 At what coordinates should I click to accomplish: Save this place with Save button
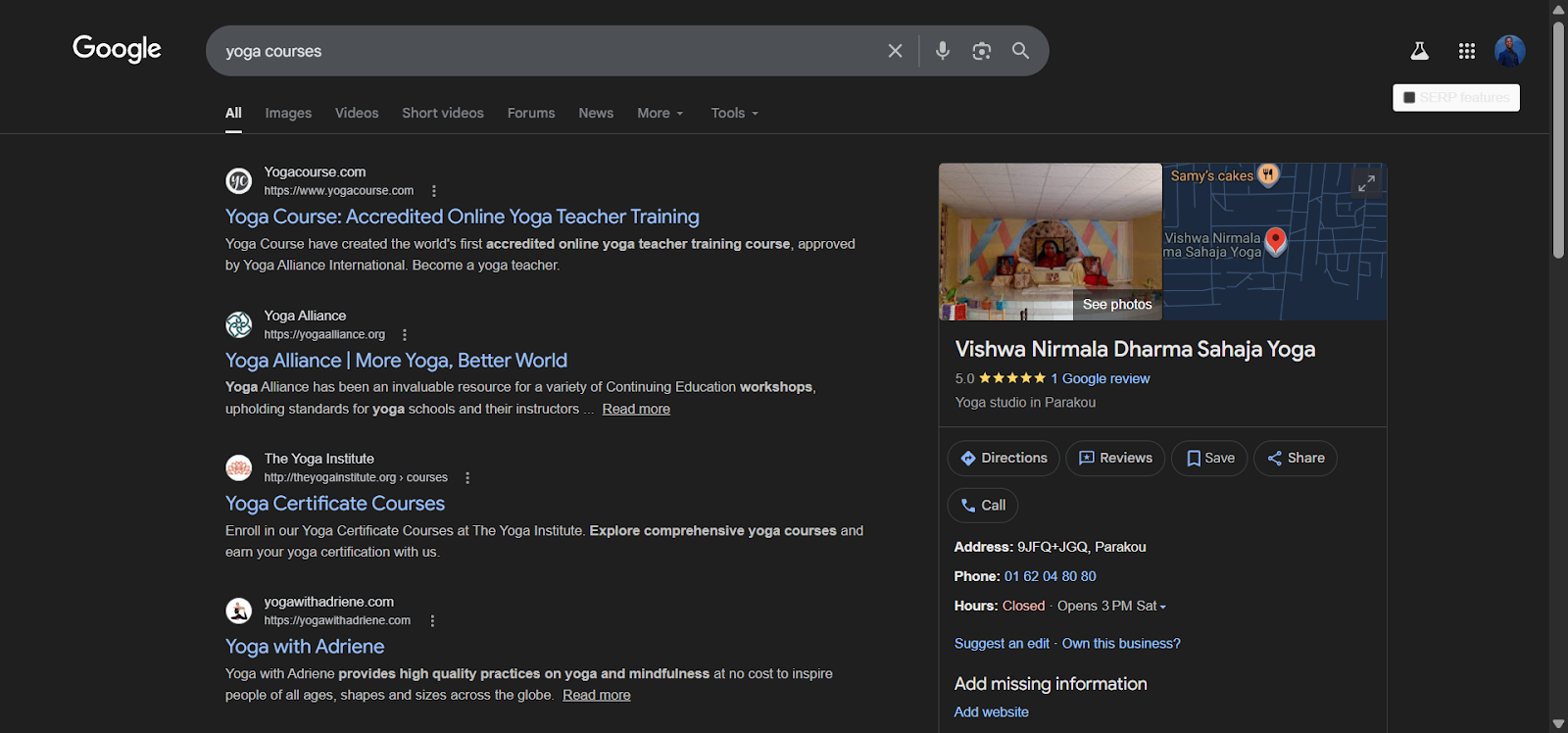[x=1209, y=458]
